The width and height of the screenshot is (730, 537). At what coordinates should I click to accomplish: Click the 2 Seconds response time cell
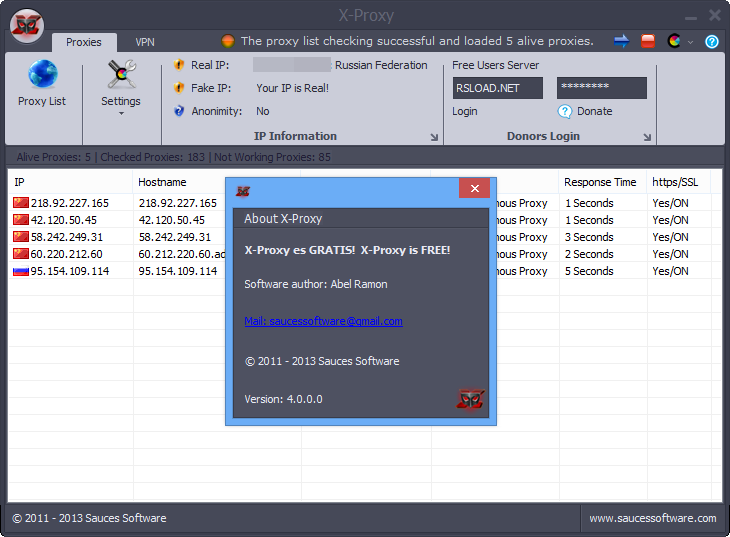[x=589, y=254]
